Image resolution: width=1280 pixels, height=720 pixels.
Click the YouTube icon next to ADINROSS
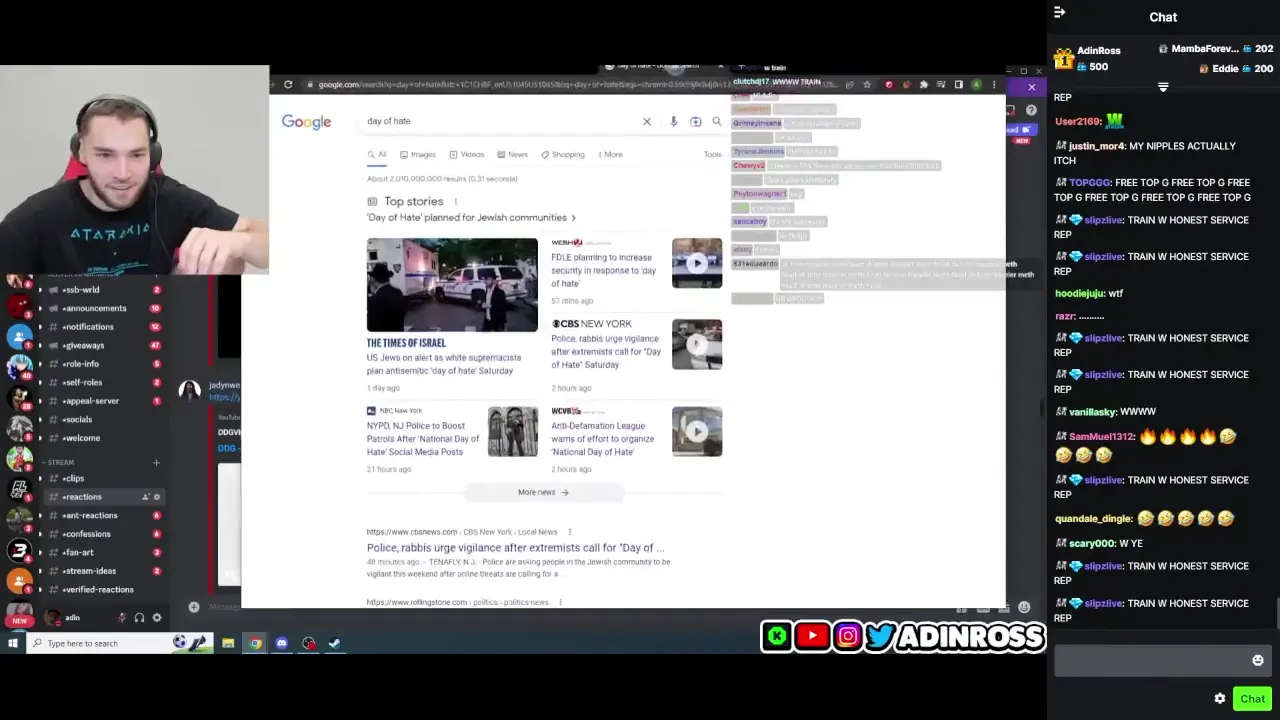pyautogui.click(x=811, y=636)
